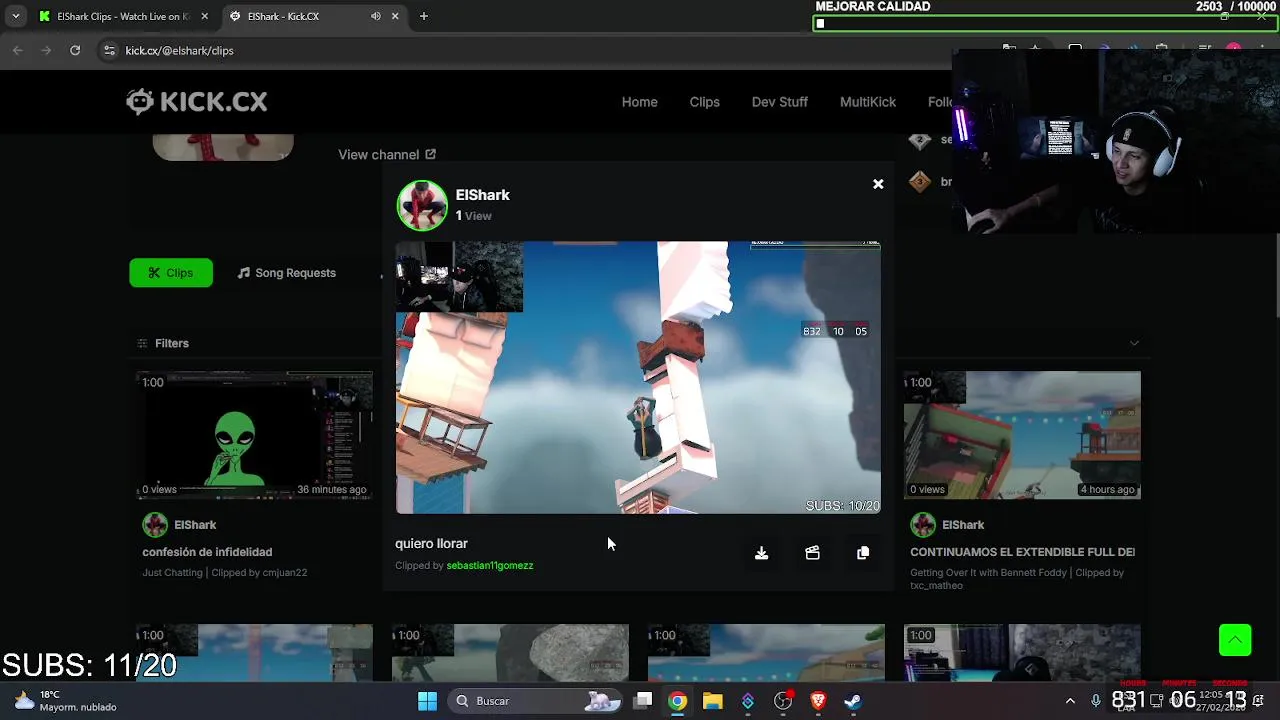Viewport: 1280px width, 720px height.
Task: Go back in browser history
Action: point(18,50)
